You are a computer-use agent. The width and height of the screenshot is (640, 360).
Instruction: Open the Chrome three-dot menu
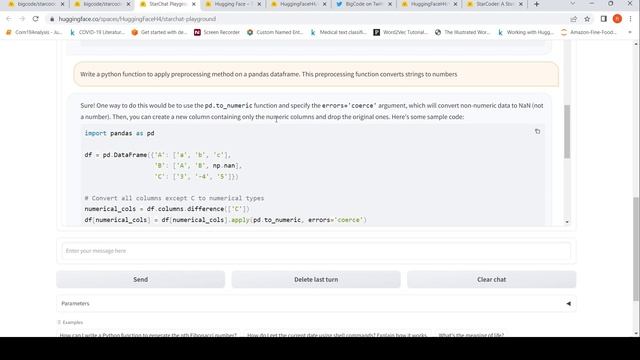[x=630, y=19]
